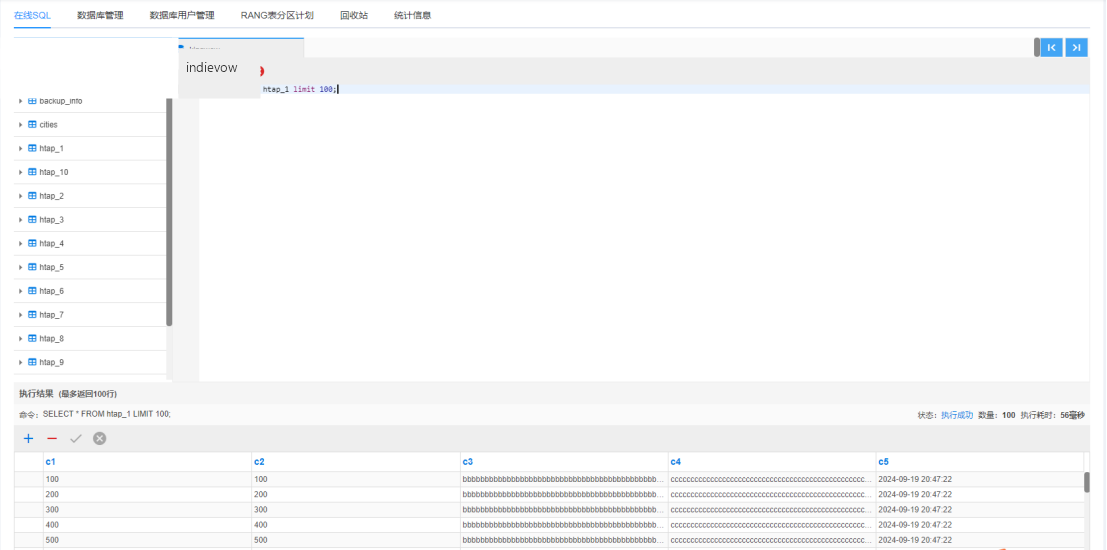Screen dimensions: 1107x550
Task: Select the htap_7 table name
Action: [x=52, y=315]
